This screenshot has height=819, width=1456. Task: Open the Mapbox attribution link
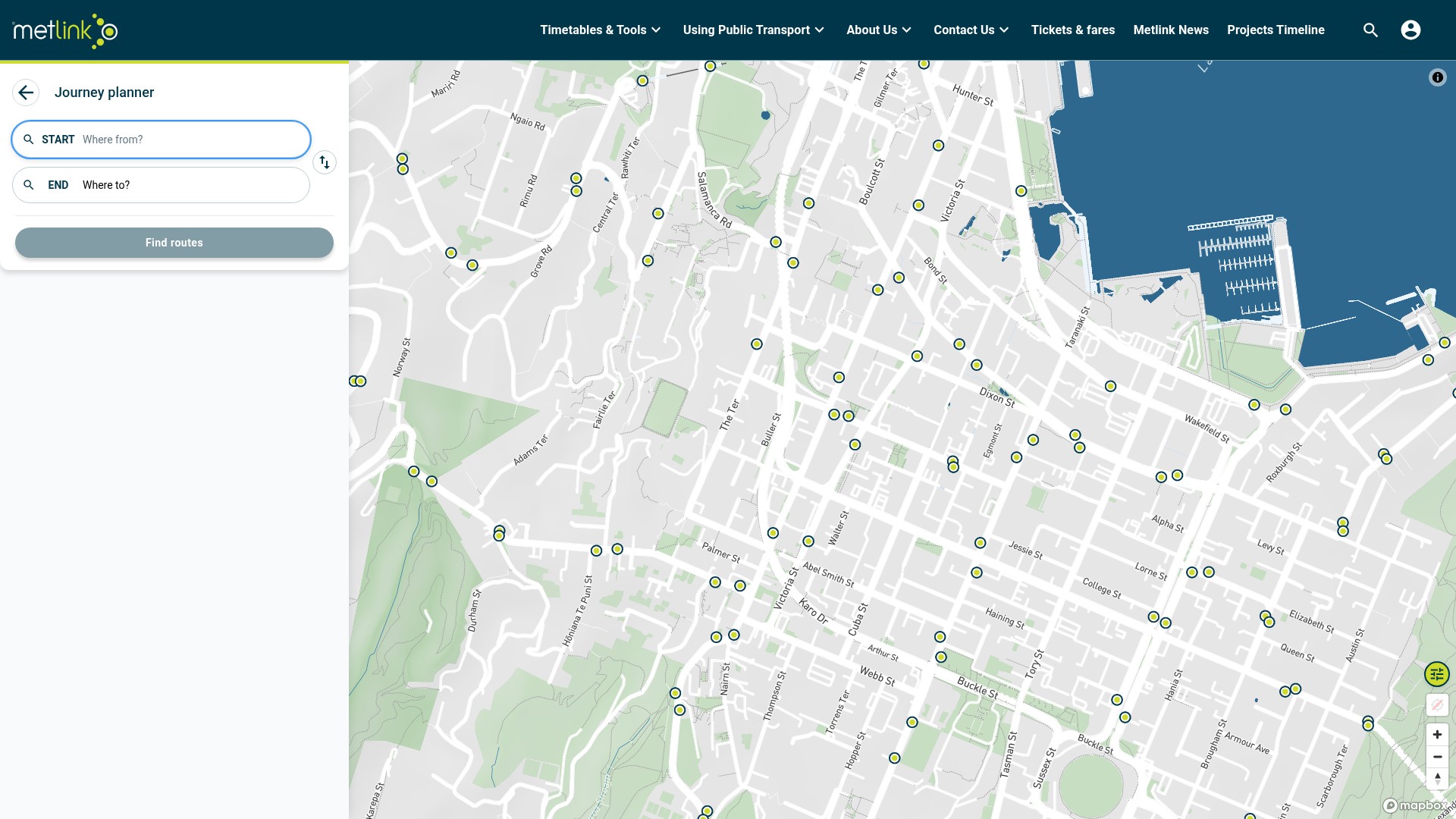coord(1414,805)
